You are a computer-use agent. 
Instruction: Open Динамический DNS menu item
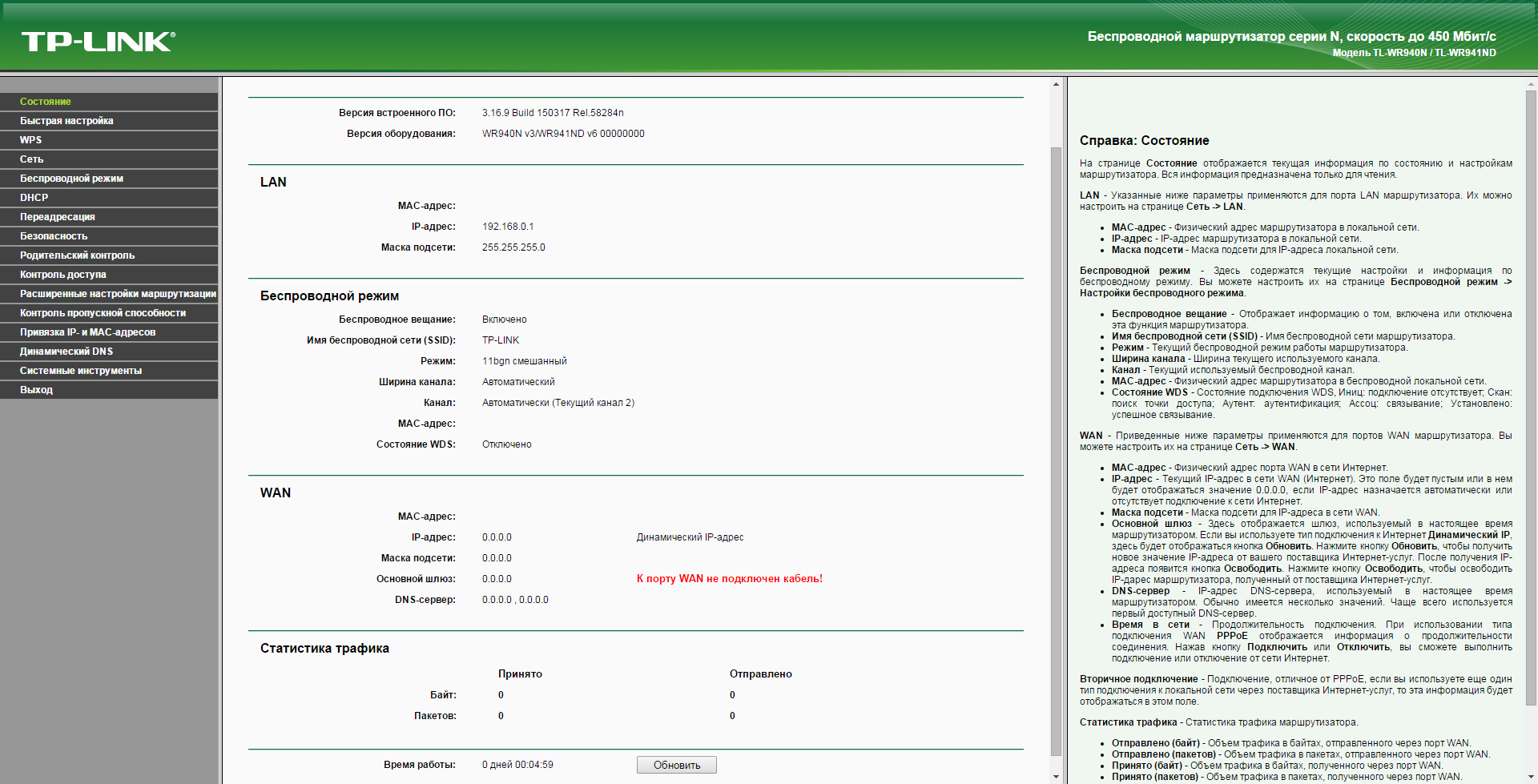click(109, 352)
